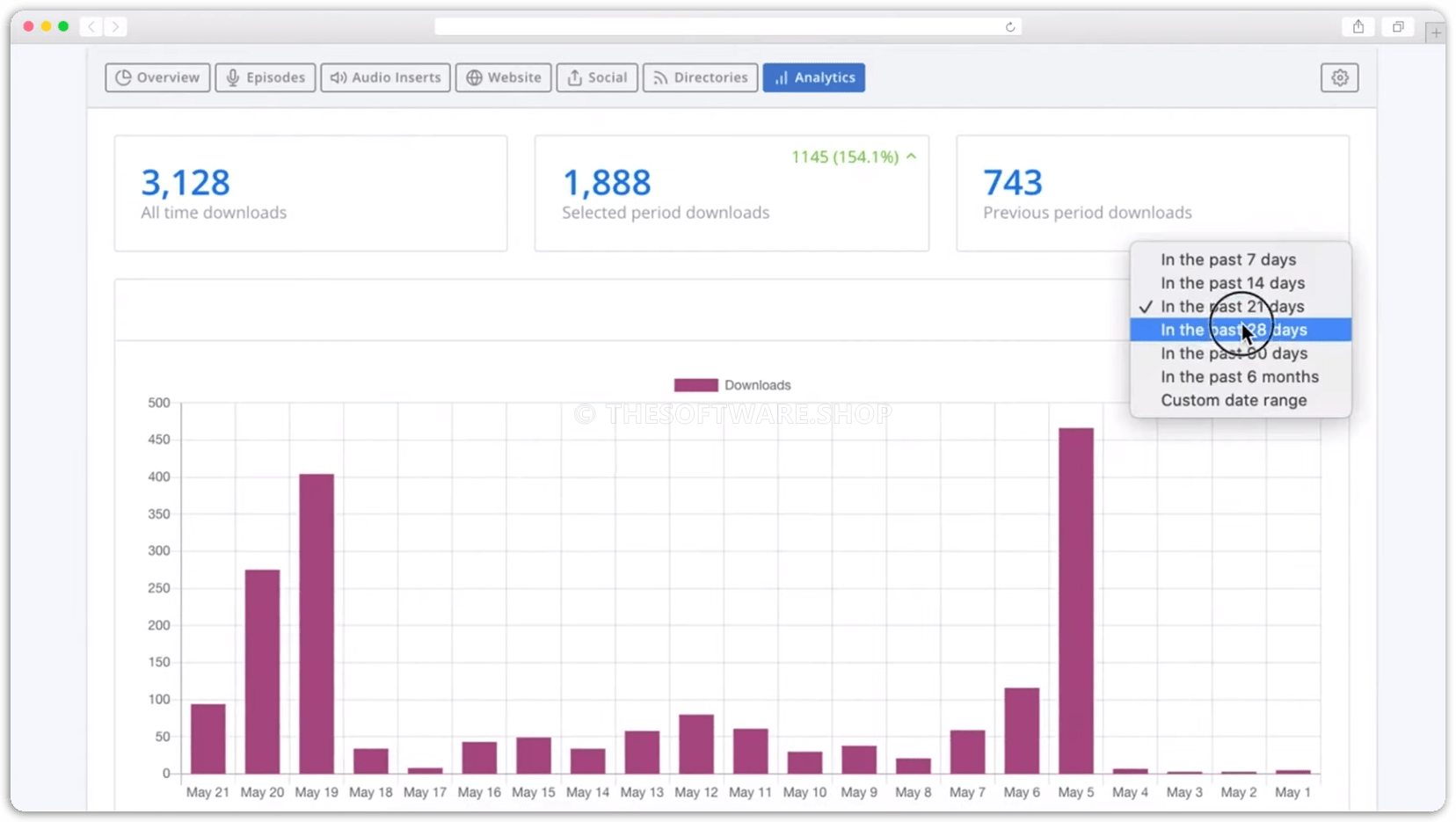The width and height of the screenshot is (1456, 822).
Task: Select the Directories RSS feed icon
Action: [660, 77]
